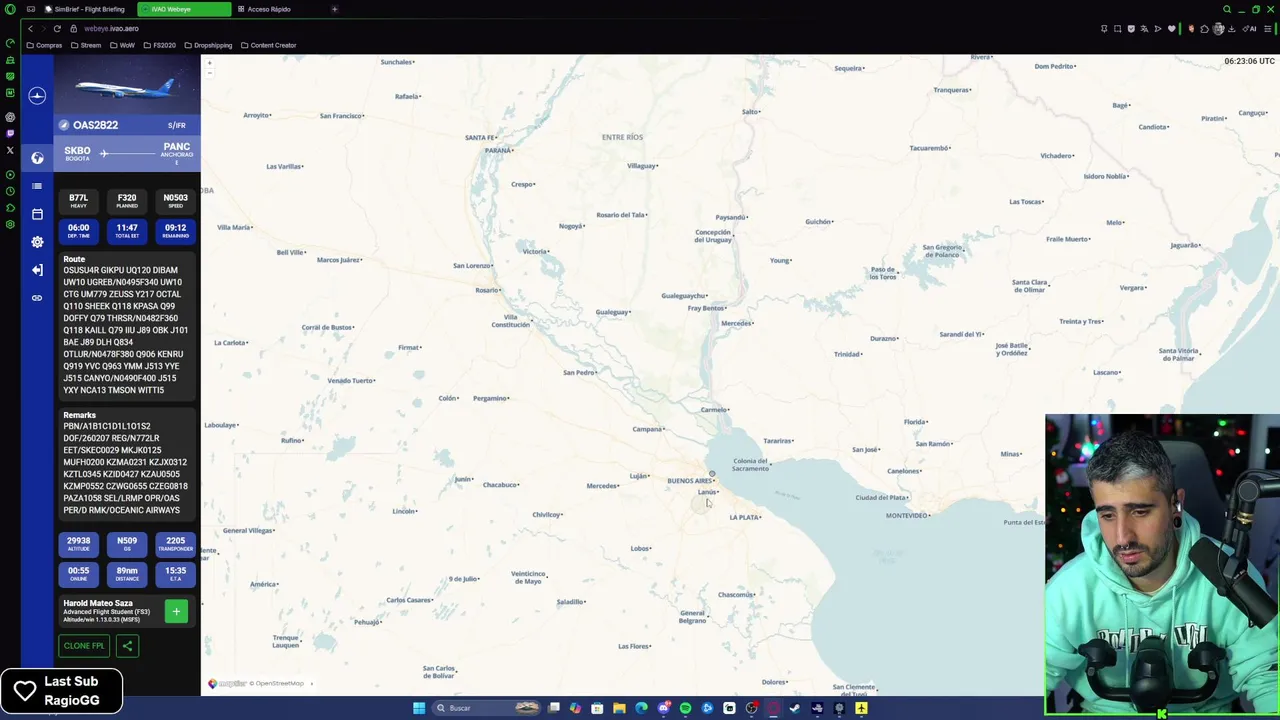Viewport: 1280px width, 720px height.
Task: Click the login arrow sidebar icon
Action: coord(37,270)
